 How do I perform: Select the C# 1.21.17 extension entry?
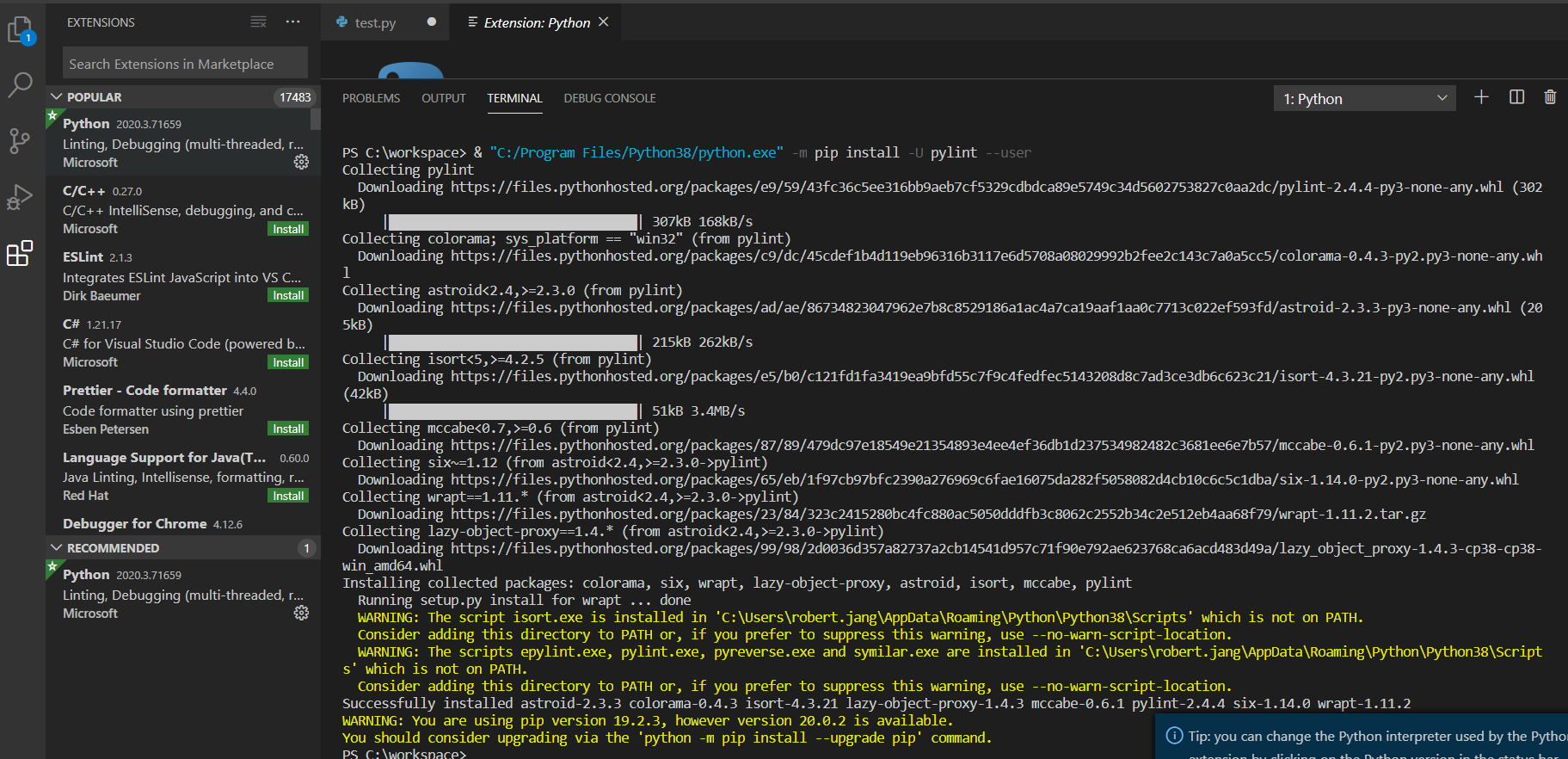(183, 342)
